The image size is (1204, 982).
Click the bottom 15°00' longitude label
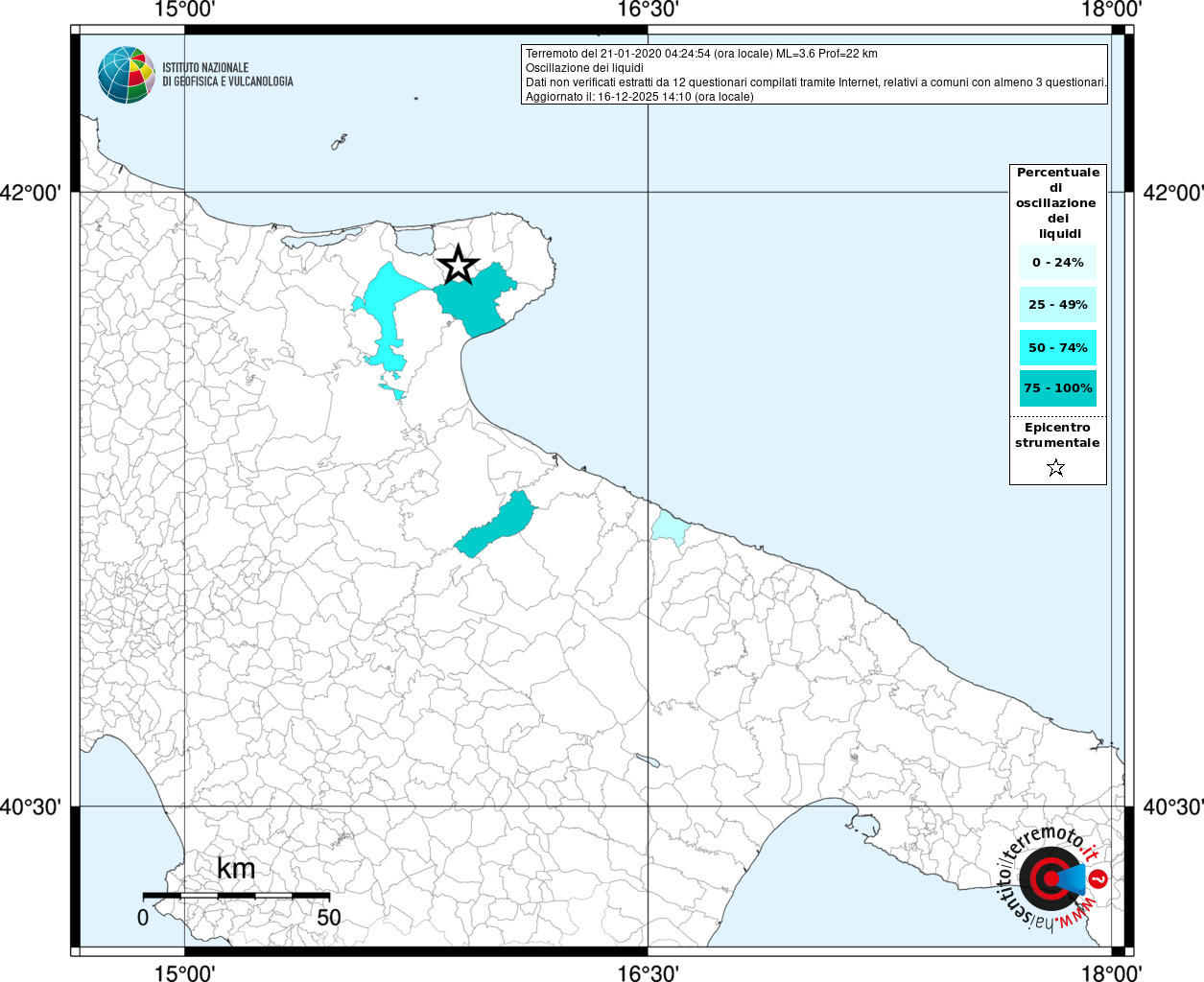pyautogui.click(x=184, y=972)
